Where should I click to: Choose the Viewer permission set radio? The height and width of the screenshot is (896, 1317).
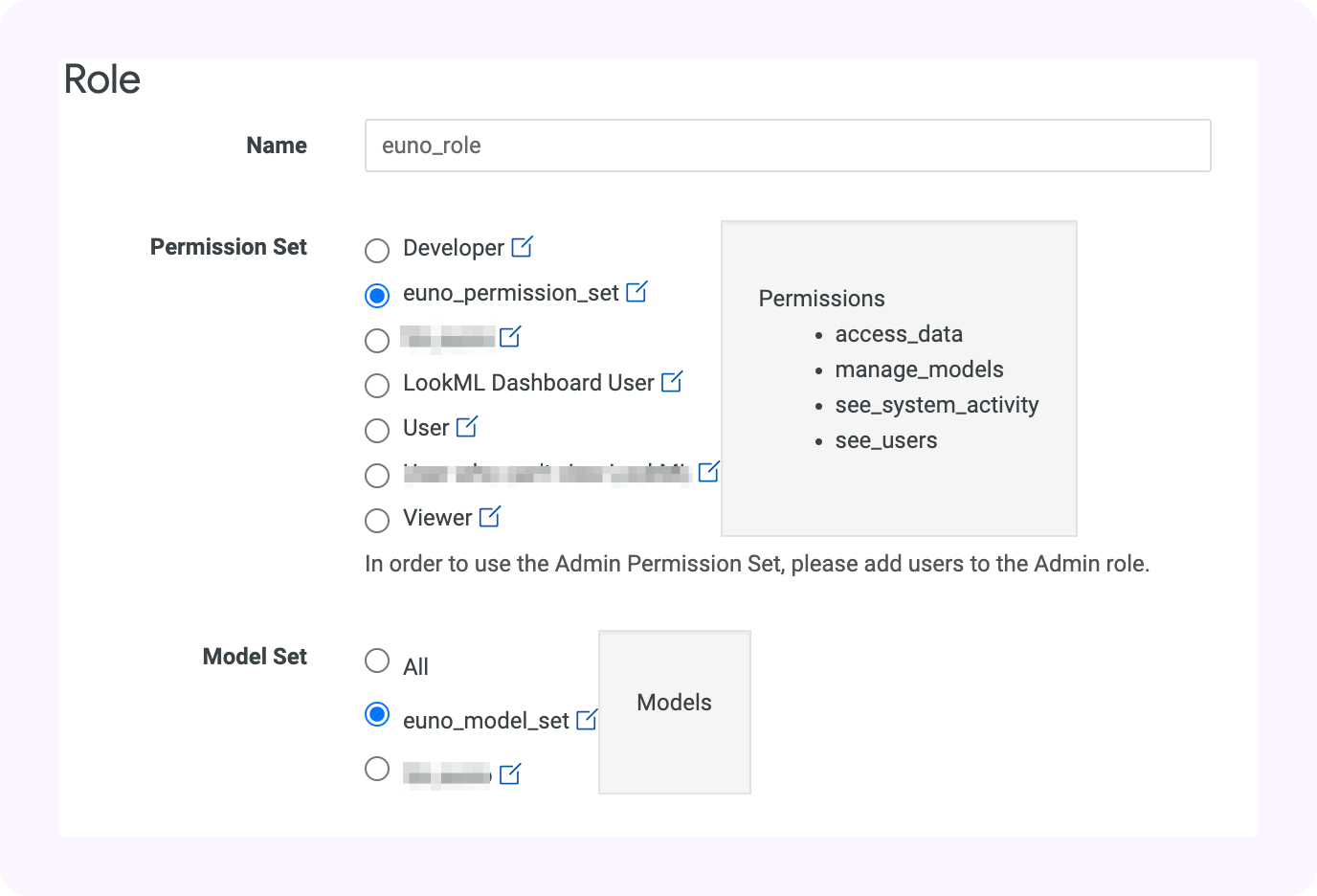pyautogui.click(x=377, y=521)
